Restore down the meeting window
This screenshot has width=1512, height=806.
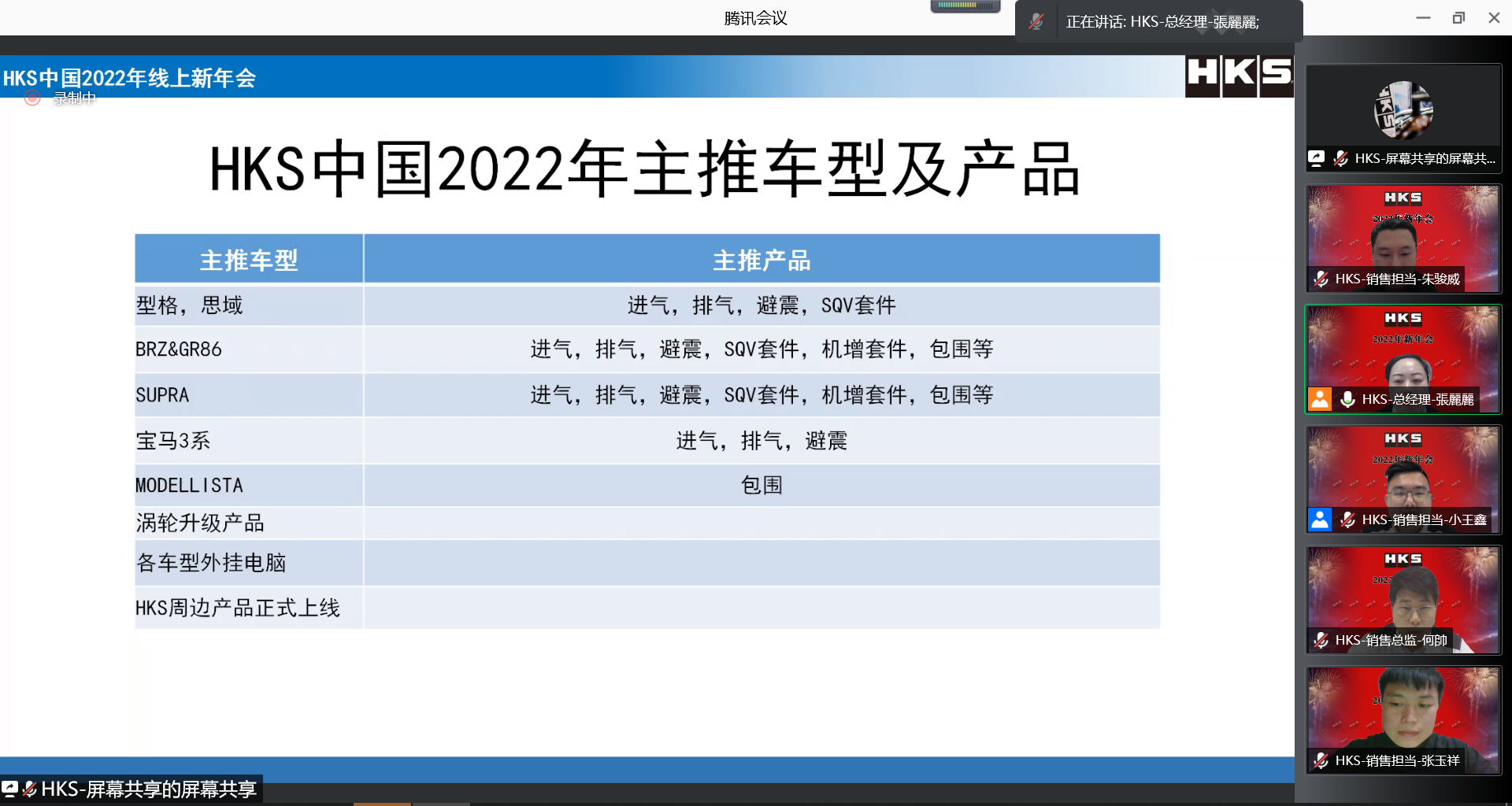(x=1458, y=18)
